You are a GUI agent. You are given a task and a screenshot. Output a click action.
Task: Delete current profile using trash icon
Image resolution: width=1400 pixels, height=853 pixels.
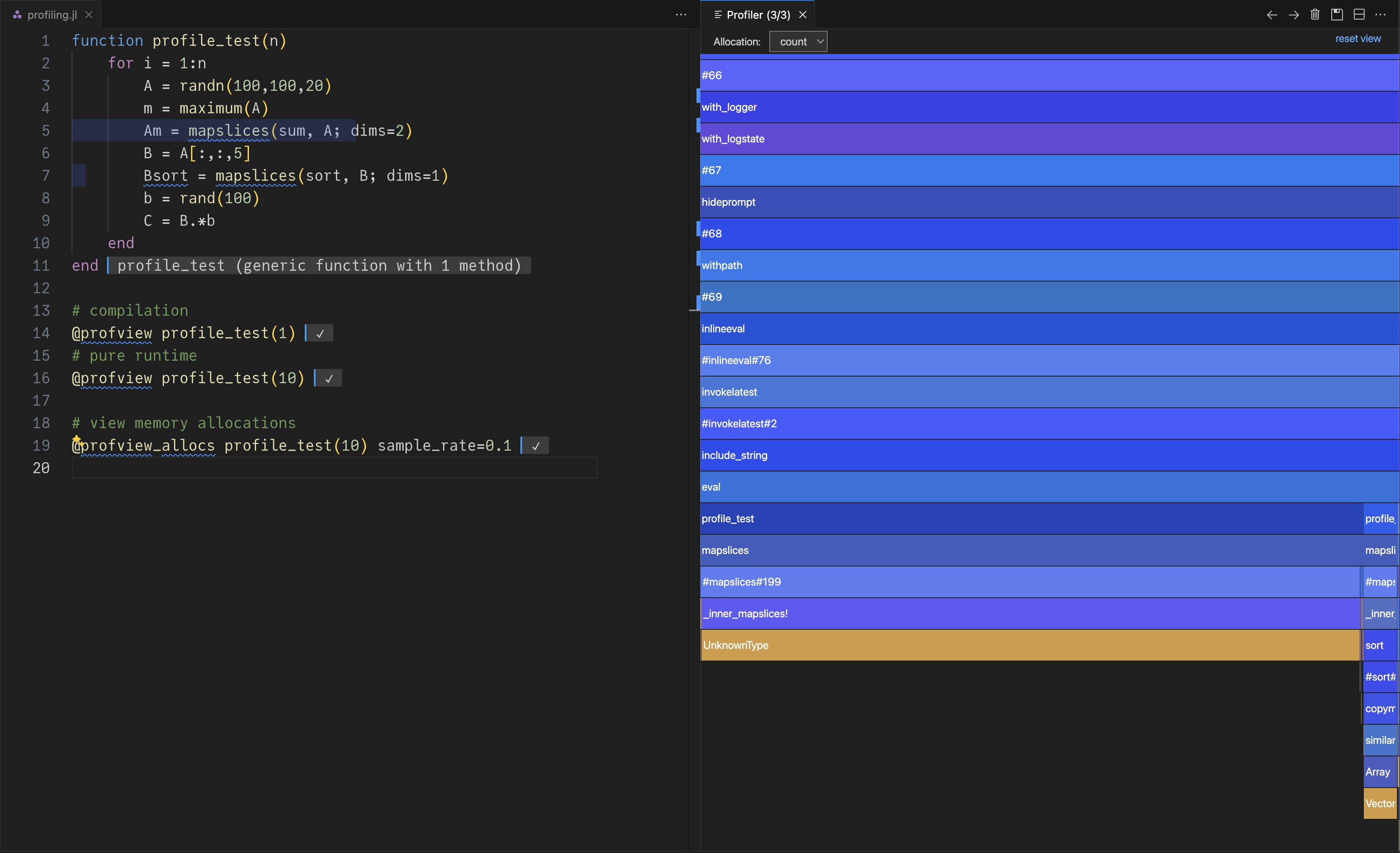[x=1315, y=15]
